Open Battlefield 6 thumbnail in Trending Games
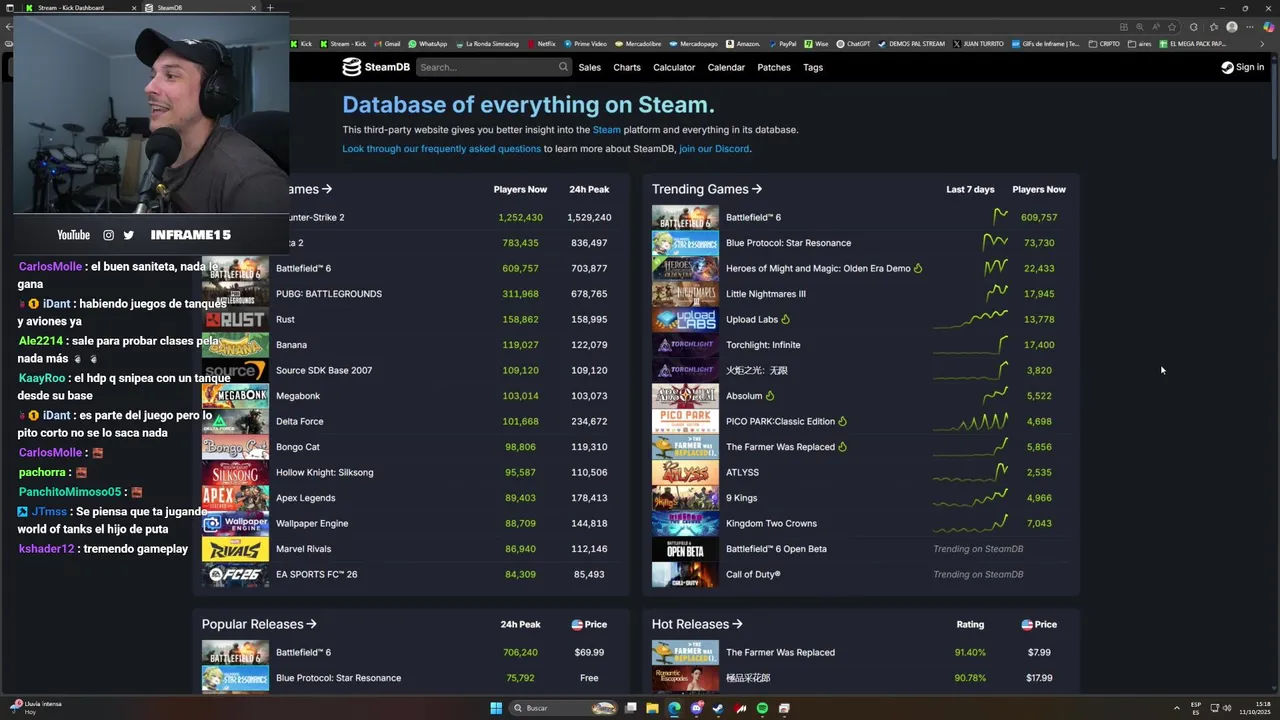The height and width of the screenshot is (720, 1280). [x=685, y=217]
